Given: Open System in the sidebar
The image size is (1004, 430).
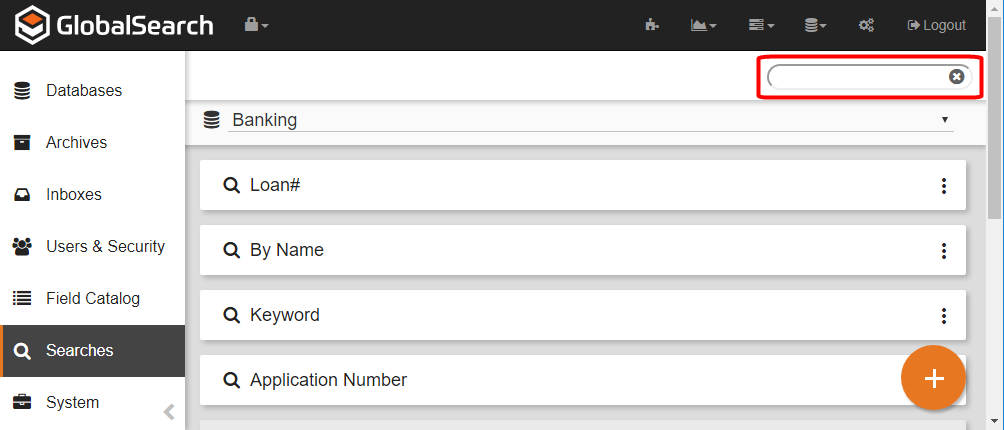Looking at the screenshot, I should pyautogui.click(x=72, y=402).
